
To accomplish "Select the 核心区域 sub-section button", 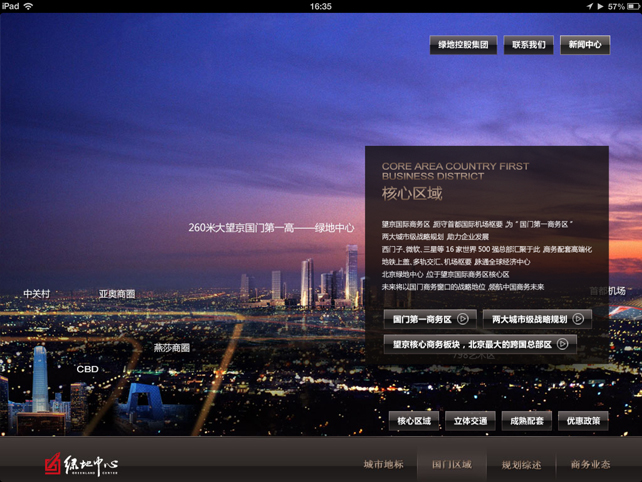I will [414, 421].
